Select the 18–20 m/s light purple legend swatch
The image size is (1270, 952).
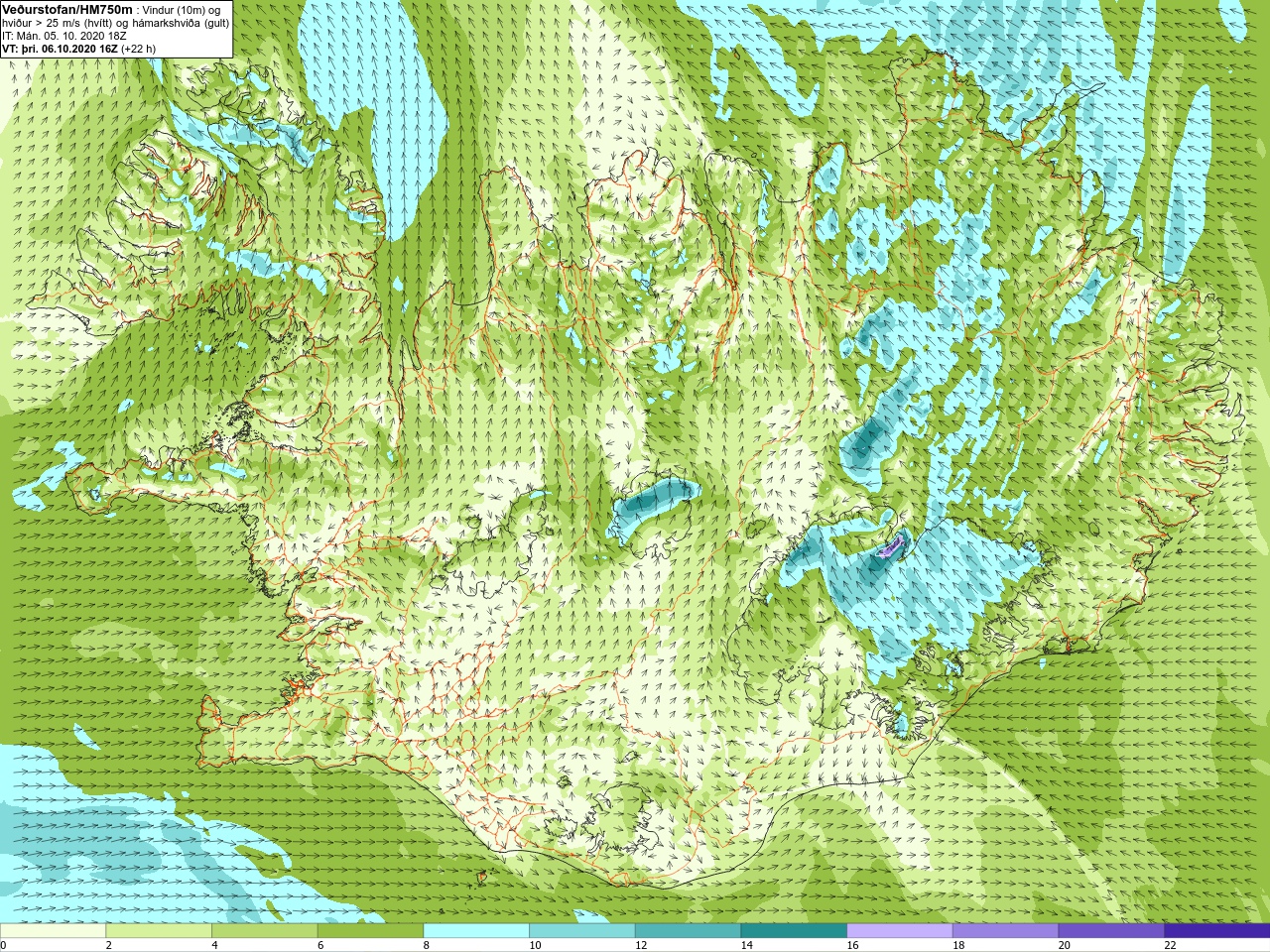coord(1005,931)
